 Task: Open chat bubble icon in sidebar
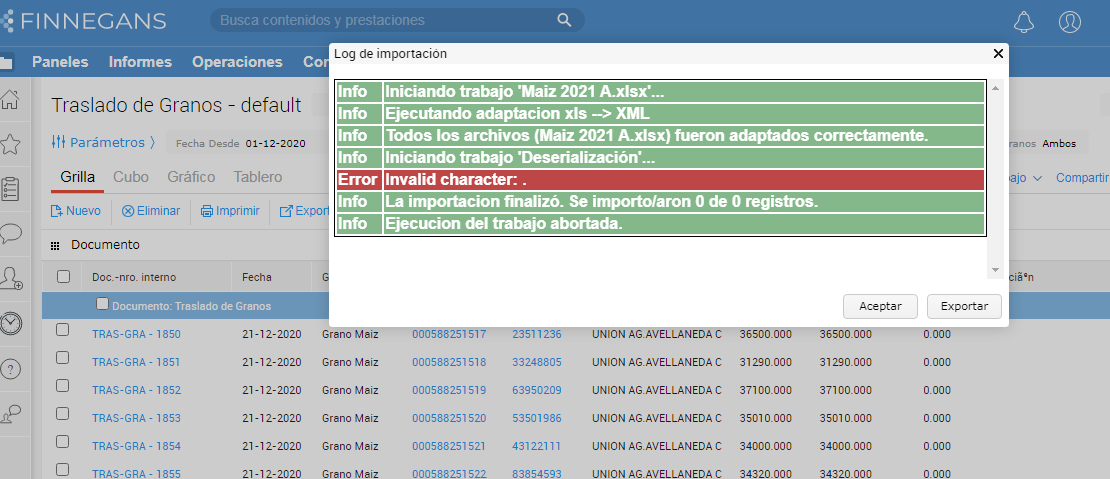click(11, 233)
